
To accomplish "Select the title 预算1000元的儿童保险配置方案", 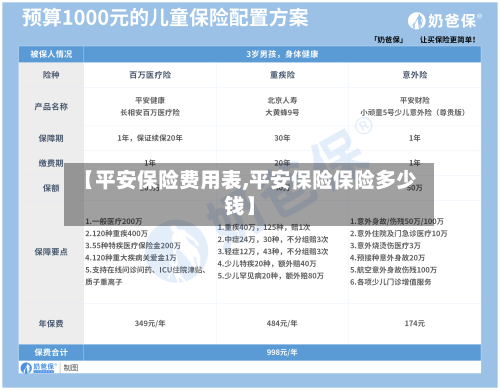I will [x=165, y=18].
